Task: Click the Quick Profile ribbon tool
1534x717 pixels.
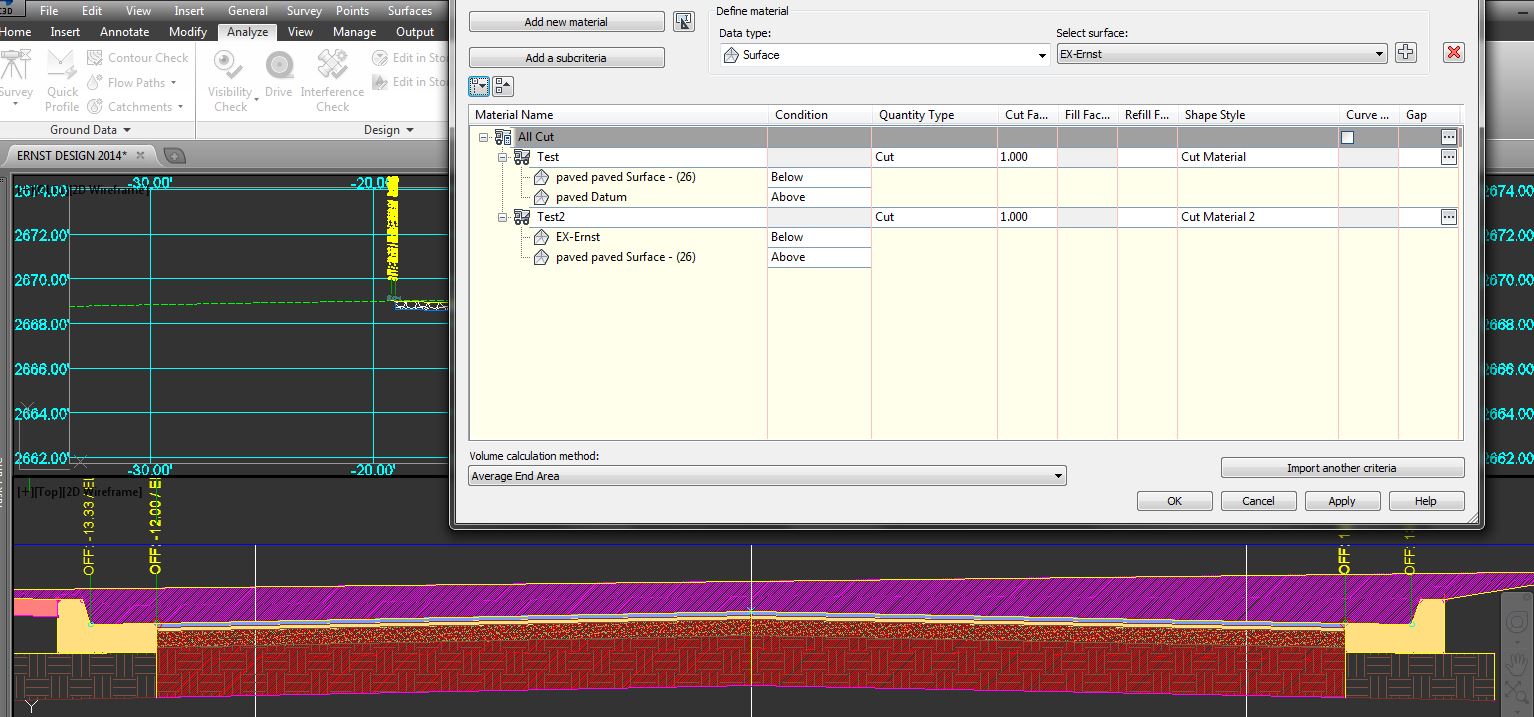Action: pos(61,80)
